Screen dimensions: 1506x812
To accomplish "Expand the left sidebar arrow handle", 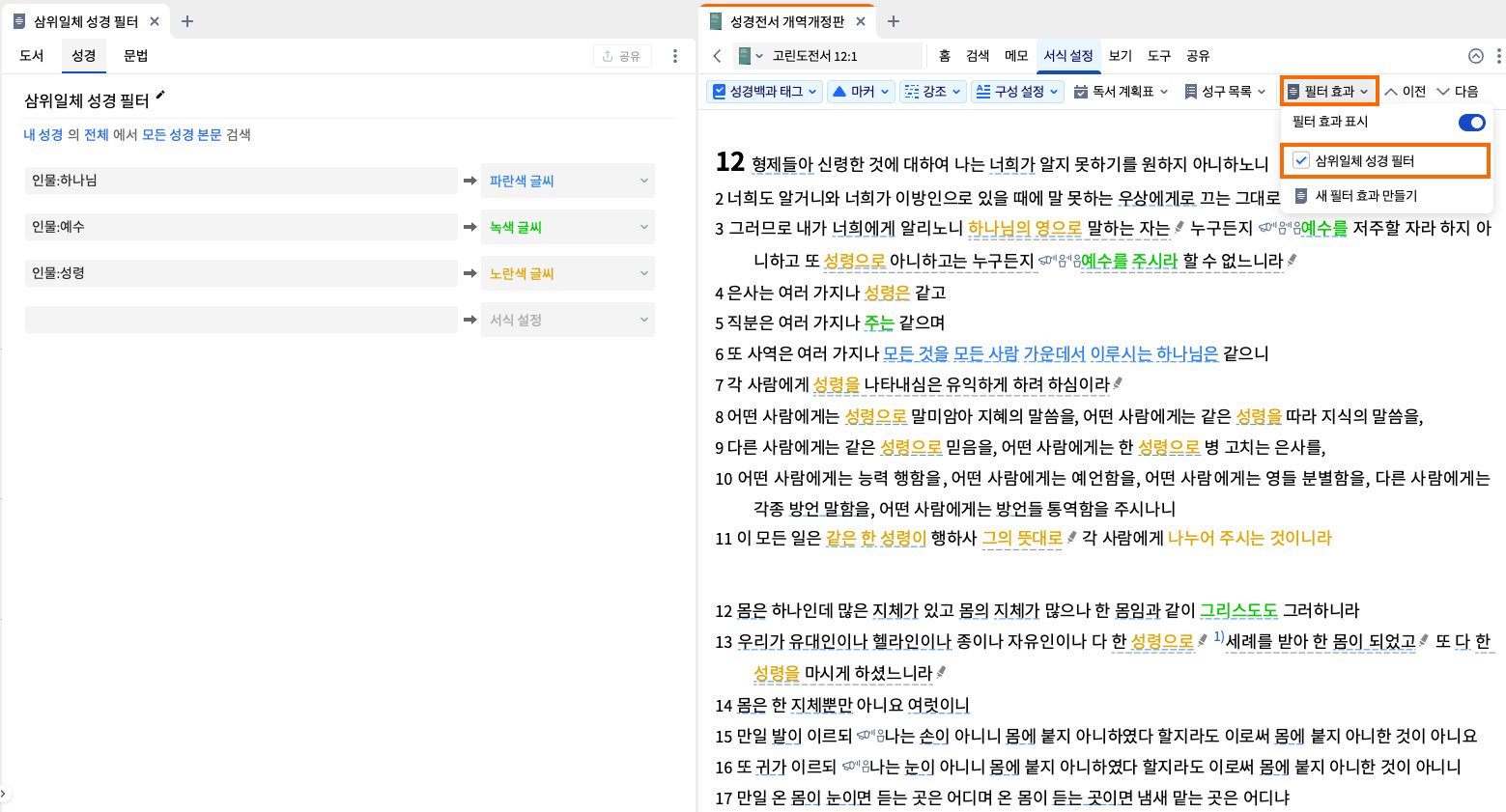I will (4, 794).
